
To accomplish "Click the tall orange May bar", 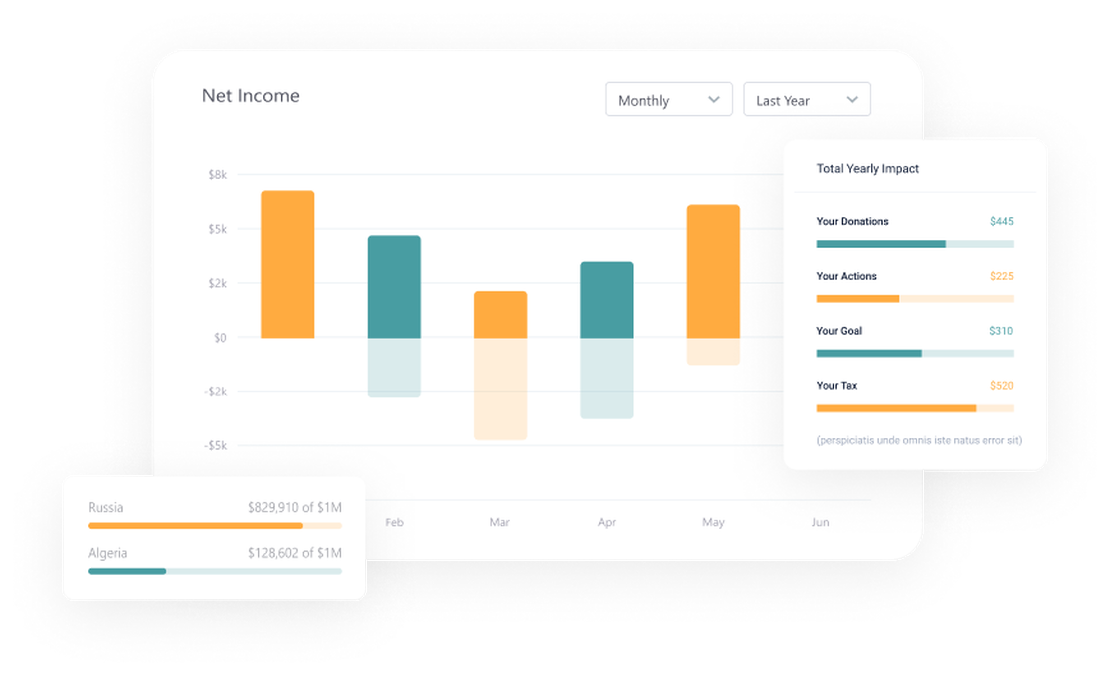I will (x=713, y=270).
